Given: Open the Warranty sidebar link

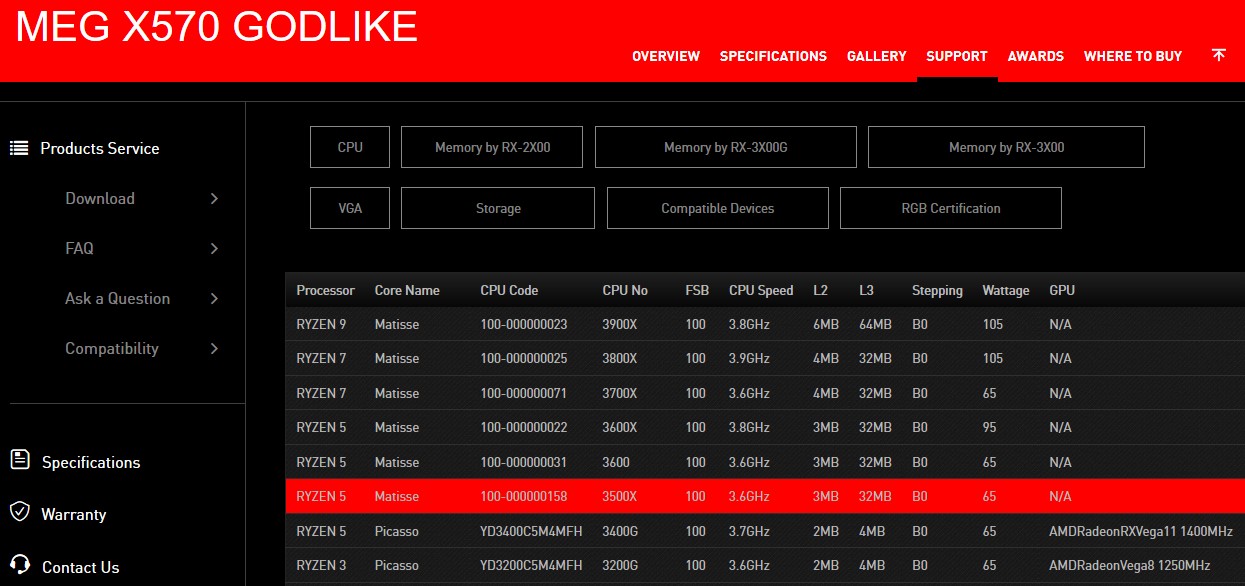Looking at the screenshot, I should pos(74,514).
